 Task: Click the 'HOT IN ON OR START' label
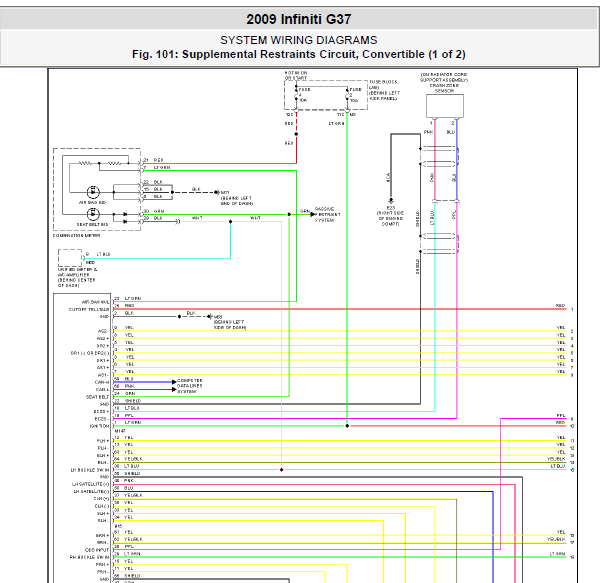[296, 75]
